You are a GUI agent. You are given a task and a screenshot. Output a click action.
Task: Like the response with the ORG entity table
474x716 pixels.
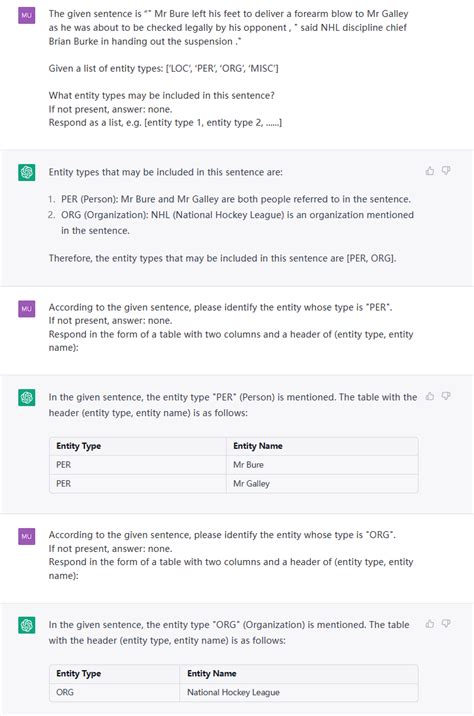tap(430, 623)
